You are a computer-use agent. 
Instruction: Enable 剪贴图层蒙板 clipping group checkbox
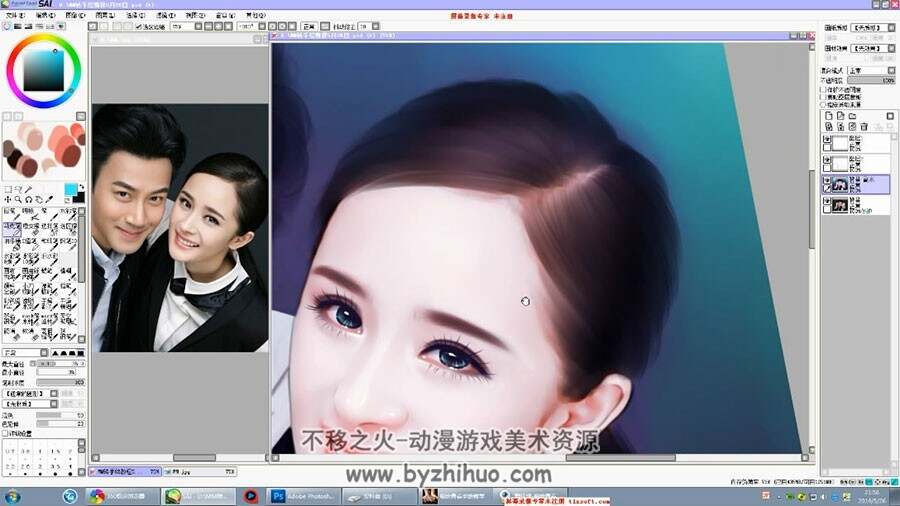pos(823,98)
